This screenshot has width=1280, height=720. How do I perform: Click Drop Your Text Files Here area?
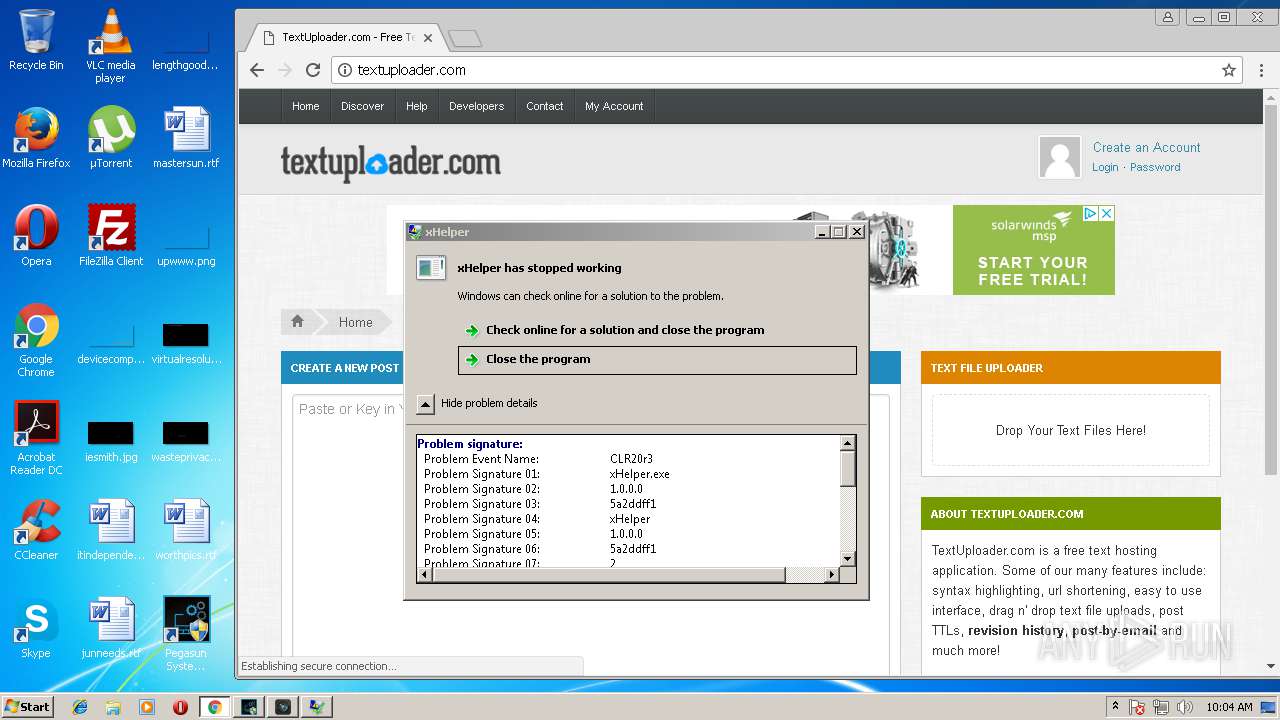(x=1070, y=430)
